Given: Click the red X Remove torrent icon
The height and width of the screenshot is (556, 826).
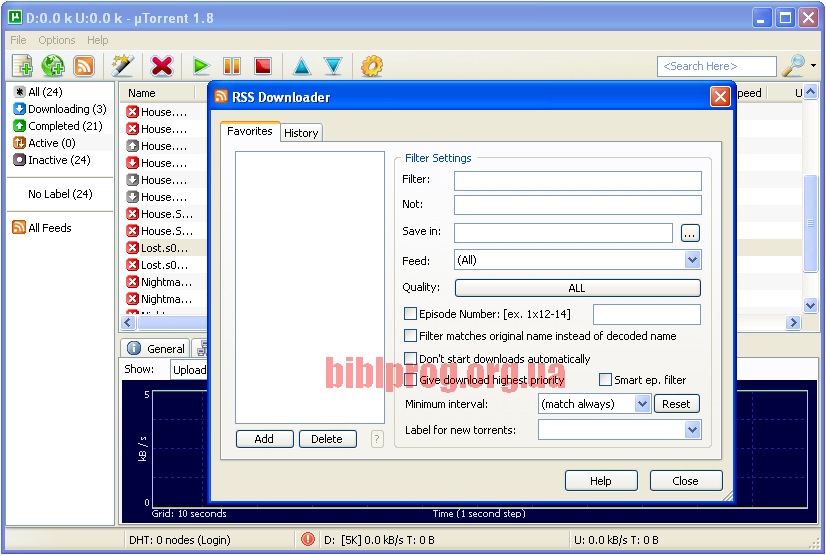Looking at the screenshot, I should pos(162,66).
